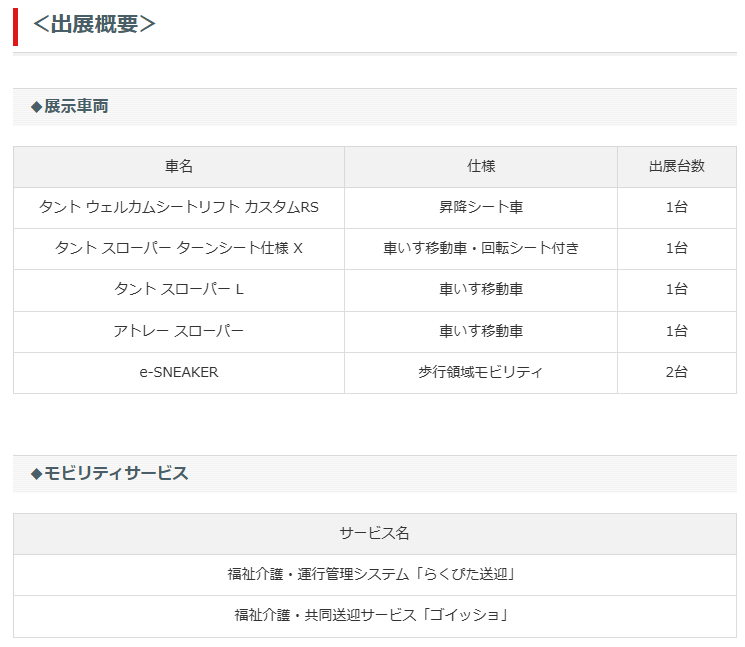Click the red bar beside 出展概要
This screenshot has width=745, height=647.
pos(15,26)
